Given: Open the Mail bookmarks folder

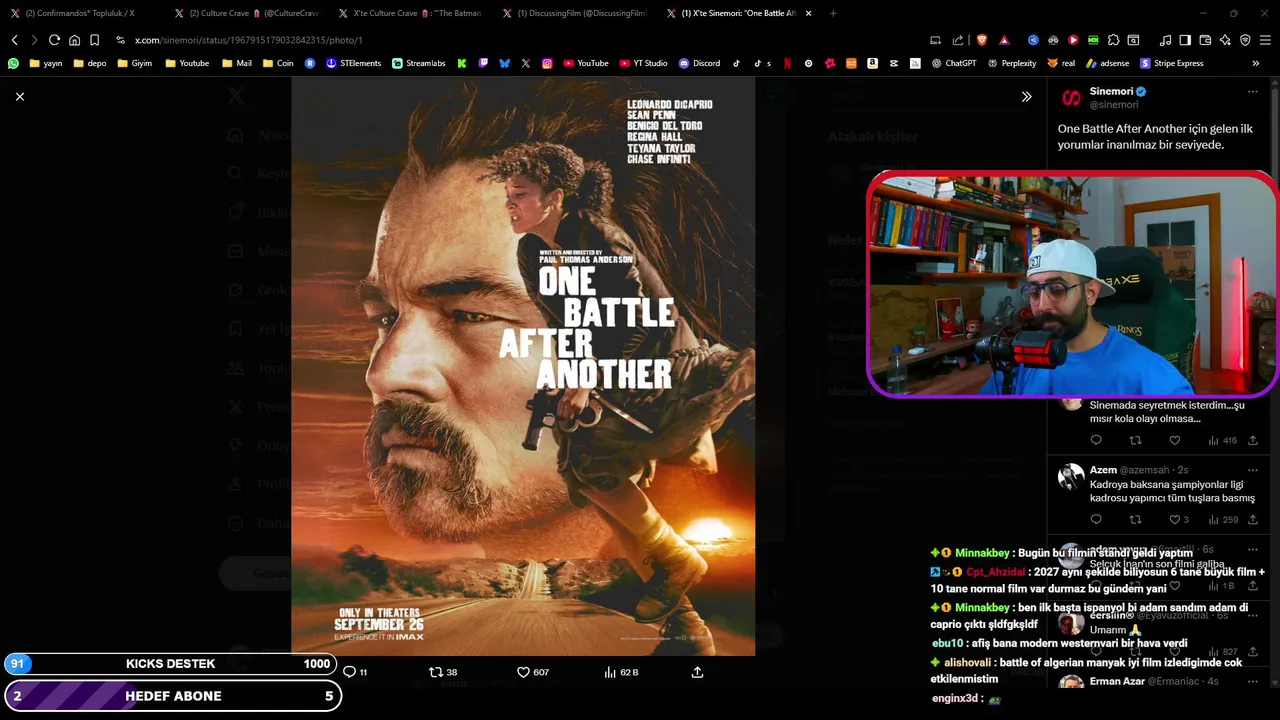Looking at the screenshot, I should click(237, 63).
